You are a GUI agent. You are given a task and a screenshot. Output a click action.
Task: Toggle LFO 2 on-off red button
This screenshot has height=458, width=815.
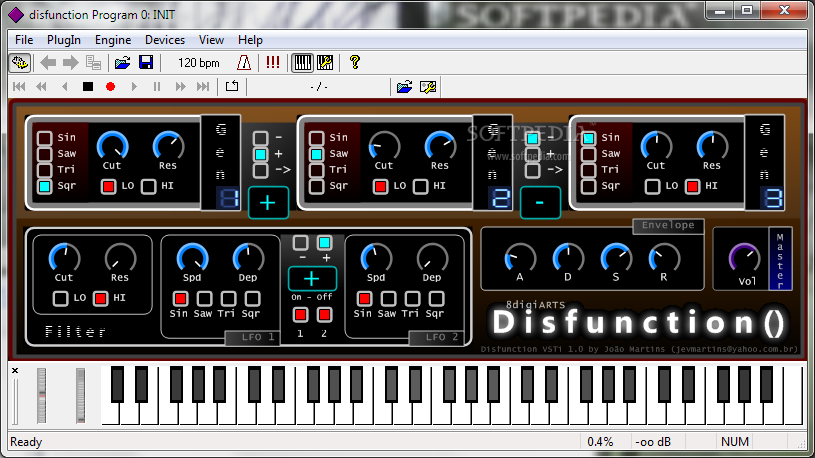pyautogui.click(x=324, y=315)
